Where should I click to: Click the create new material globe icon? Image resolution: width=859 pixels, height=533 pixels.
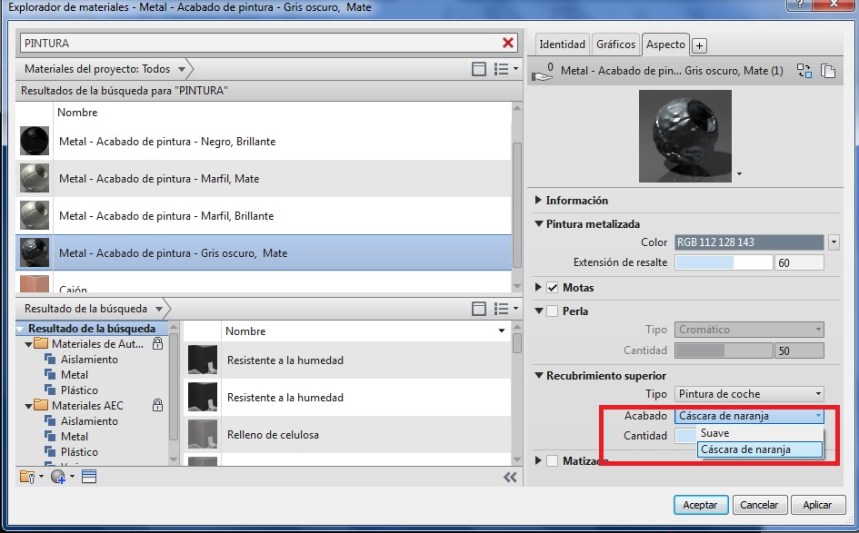click(x=59, y=477)
